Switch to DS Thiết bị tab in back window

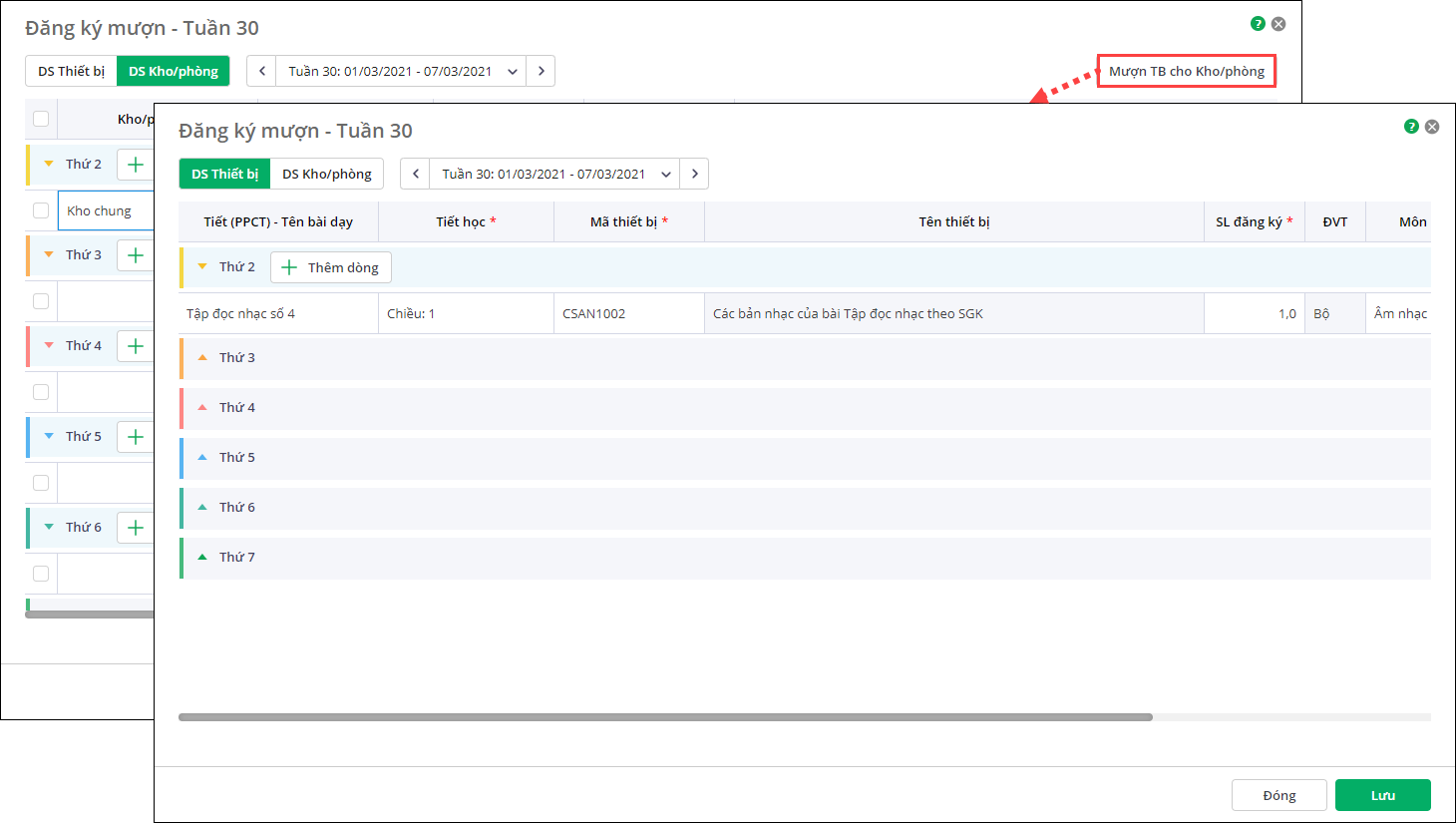71,71
